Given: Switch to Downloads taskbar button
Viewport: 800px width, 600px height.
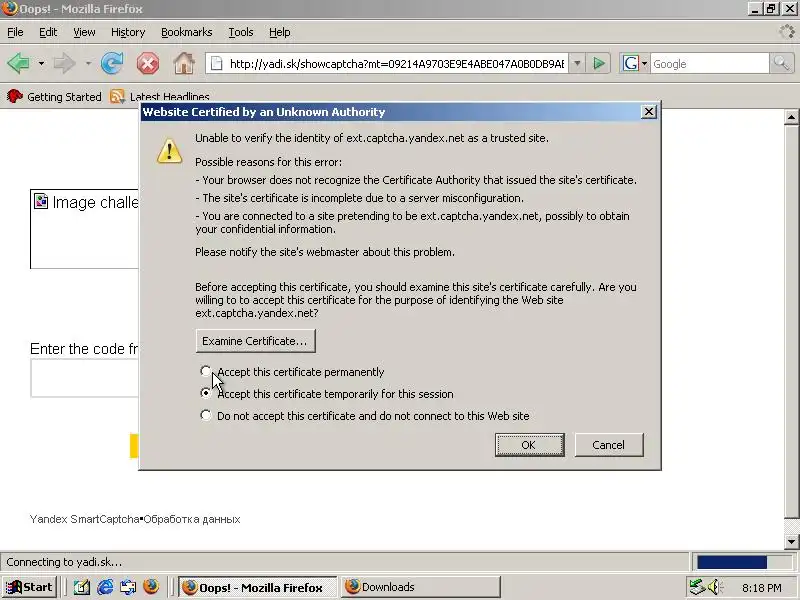Looking at the screenshot, I should (420, 587).
